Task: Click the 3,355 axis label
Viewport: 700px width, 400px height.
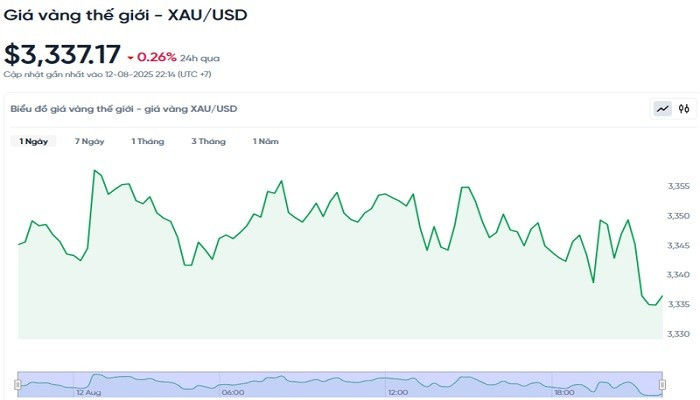Action: (678, 186)
